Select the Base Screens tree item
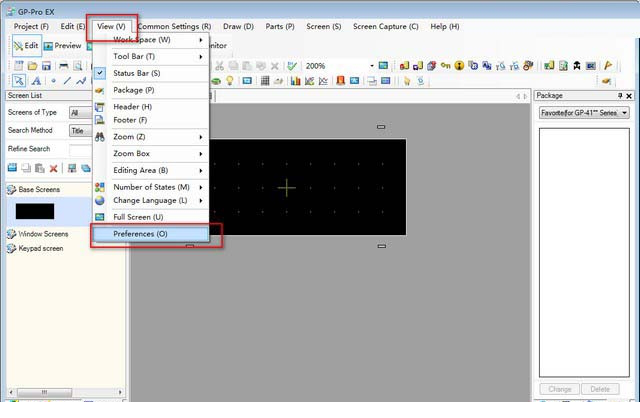 click(34, 189)
